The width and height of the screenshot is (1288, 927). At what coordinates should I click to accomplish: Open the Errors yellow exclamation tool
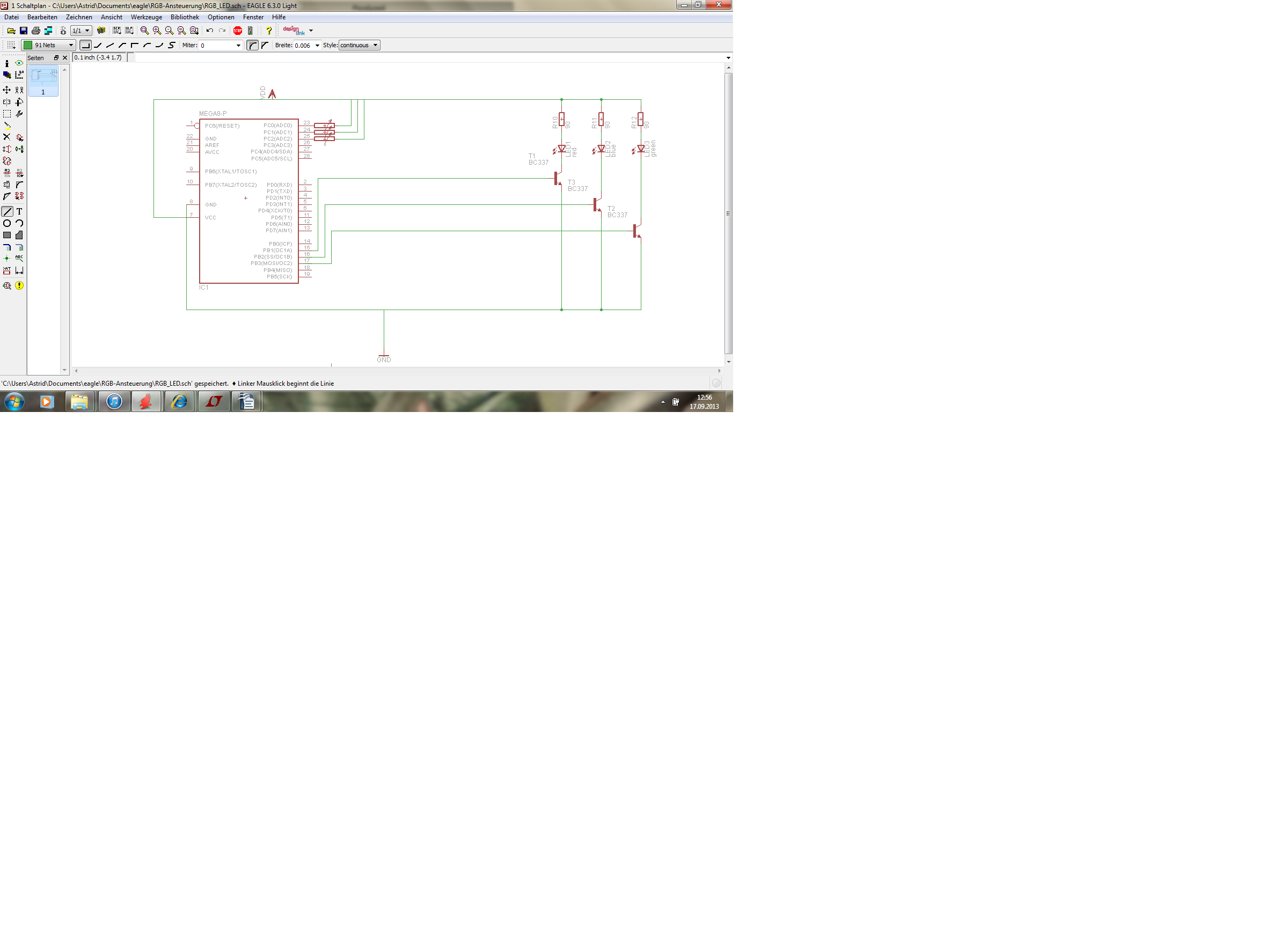coord(19,286)
